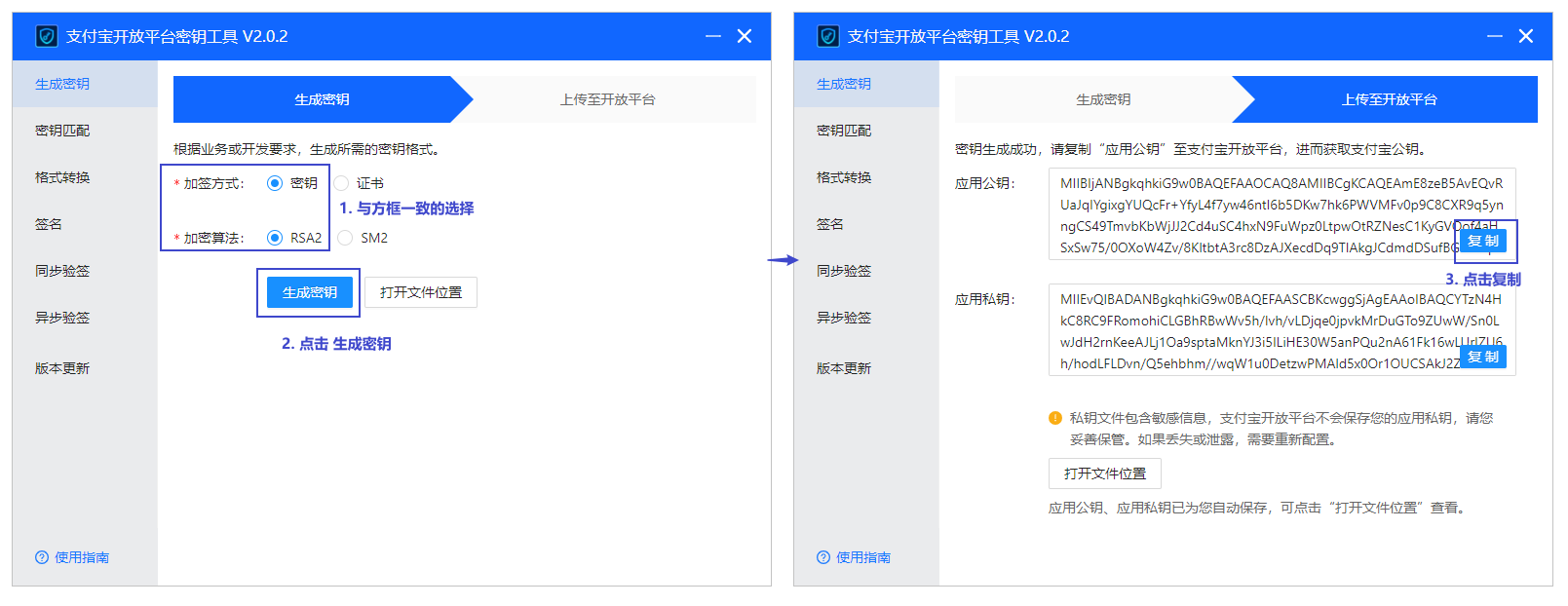The width and height of the screenshot is (1568, 606).
Task: Click the 加密算法 field label
Action: point(214,238)
